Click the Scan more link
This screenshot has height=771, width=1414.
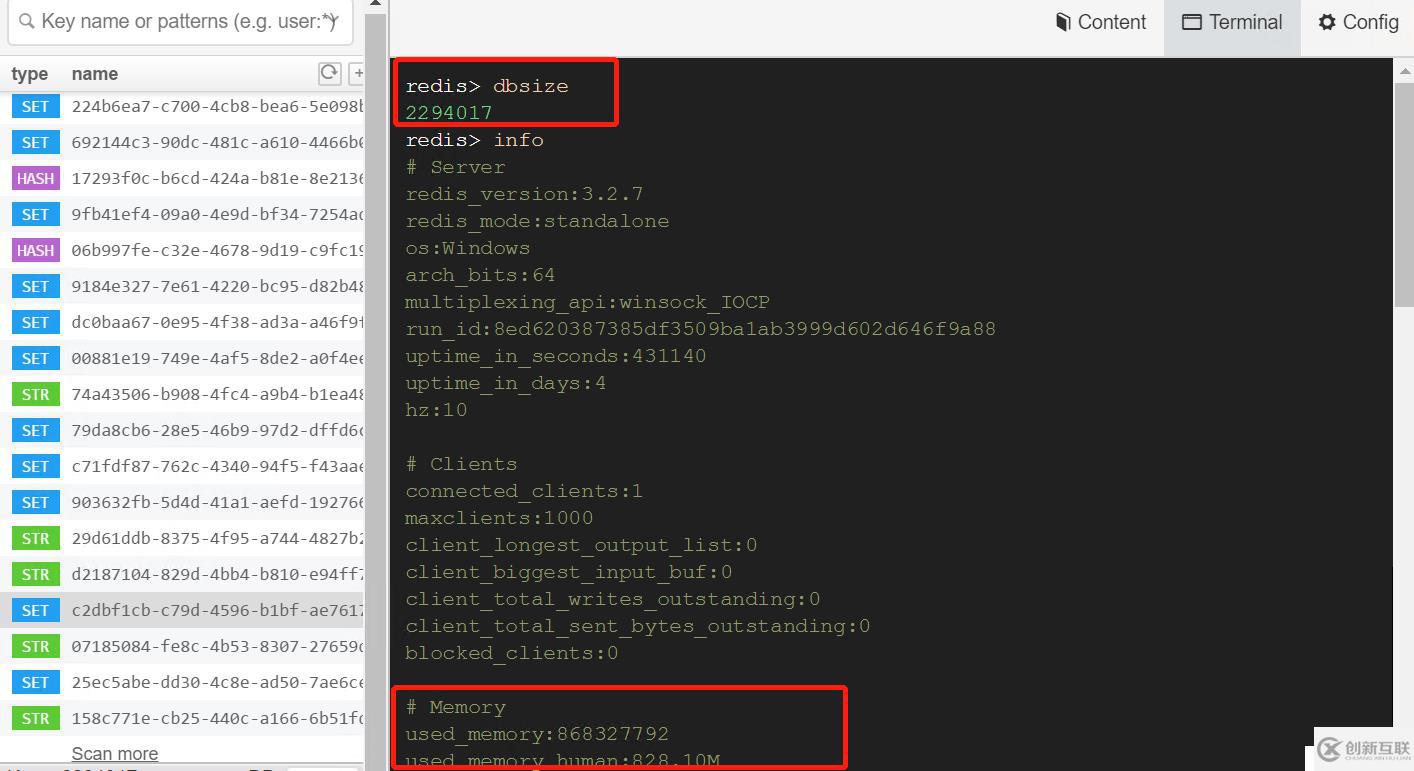click(x=115, y=753)
